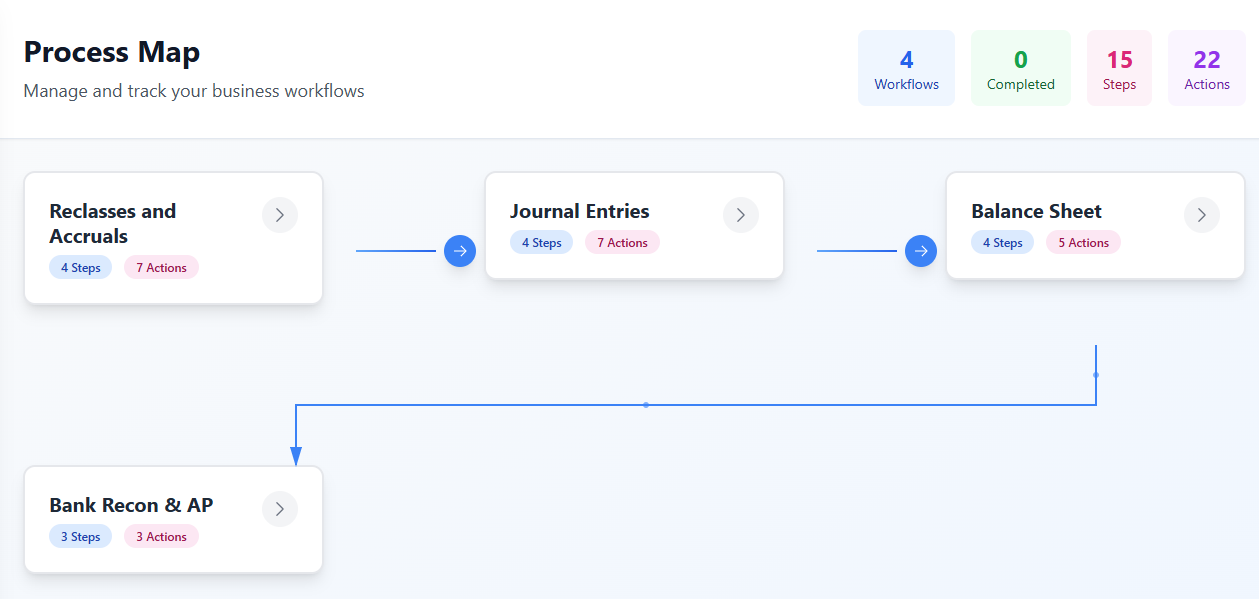This screenshot has height=599, width=1259.
Task: Expand the Balance Sheet chevron
Action: 1202,215
